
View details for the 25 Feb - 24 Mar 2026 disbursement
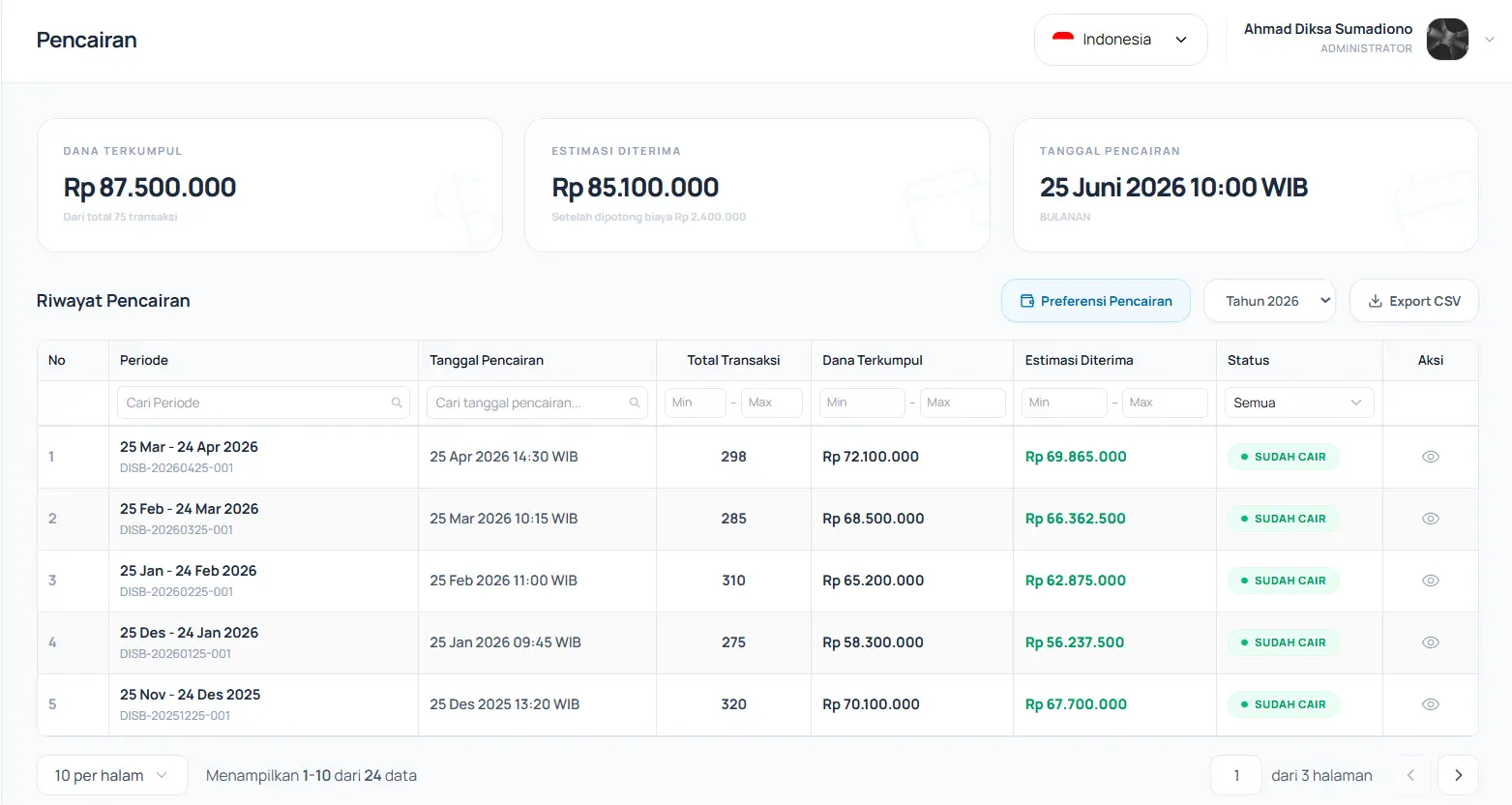tap(1430, 519)
